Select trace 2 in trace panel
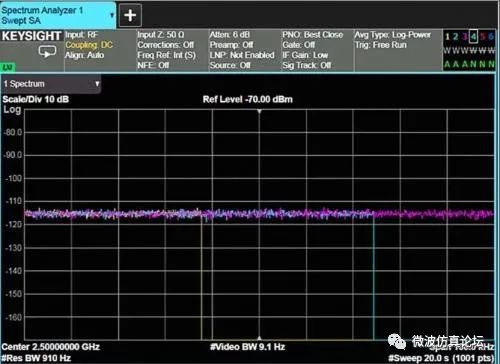This screenshot has height=364, width=500. tap(455, 37)
